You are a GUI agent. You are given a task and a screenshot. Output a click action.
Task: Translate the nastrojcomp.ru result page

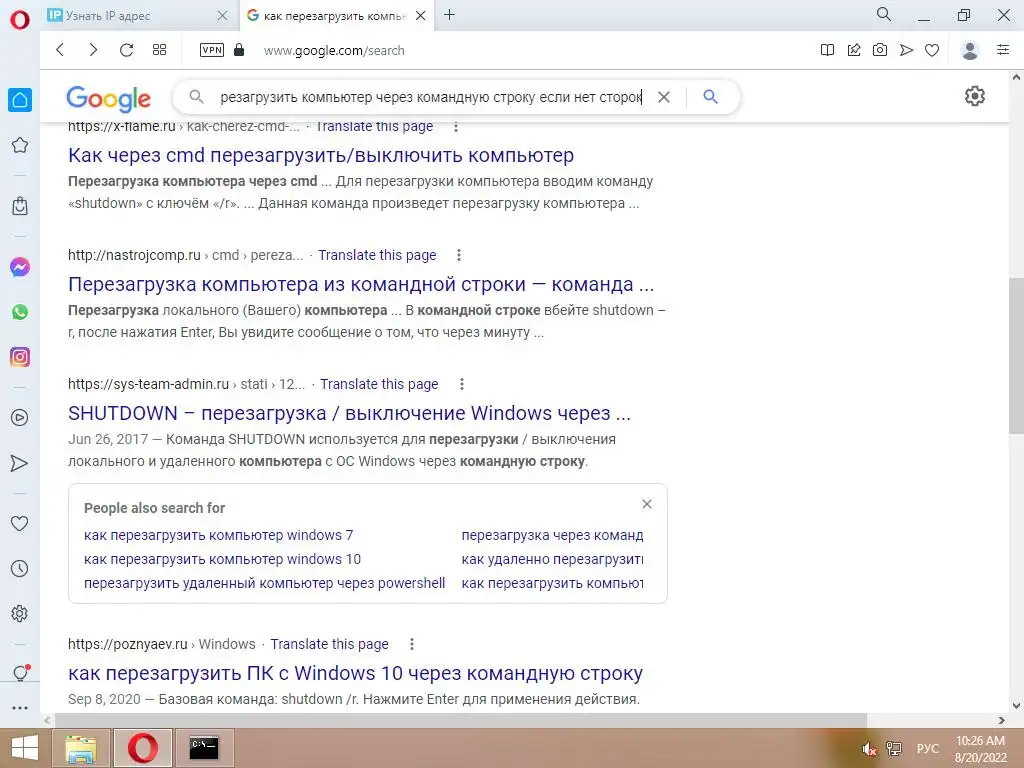tap(377, 255)
